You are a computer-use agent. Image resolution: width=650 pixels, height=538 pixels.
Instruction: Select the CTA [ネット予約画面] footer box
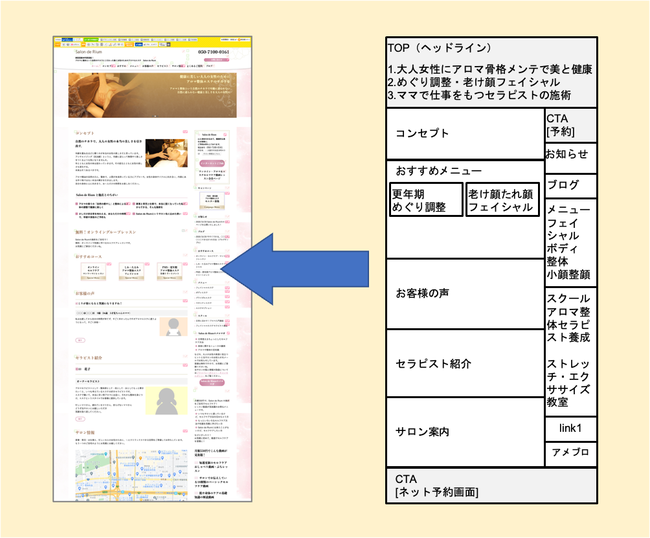tap(492, 485)
